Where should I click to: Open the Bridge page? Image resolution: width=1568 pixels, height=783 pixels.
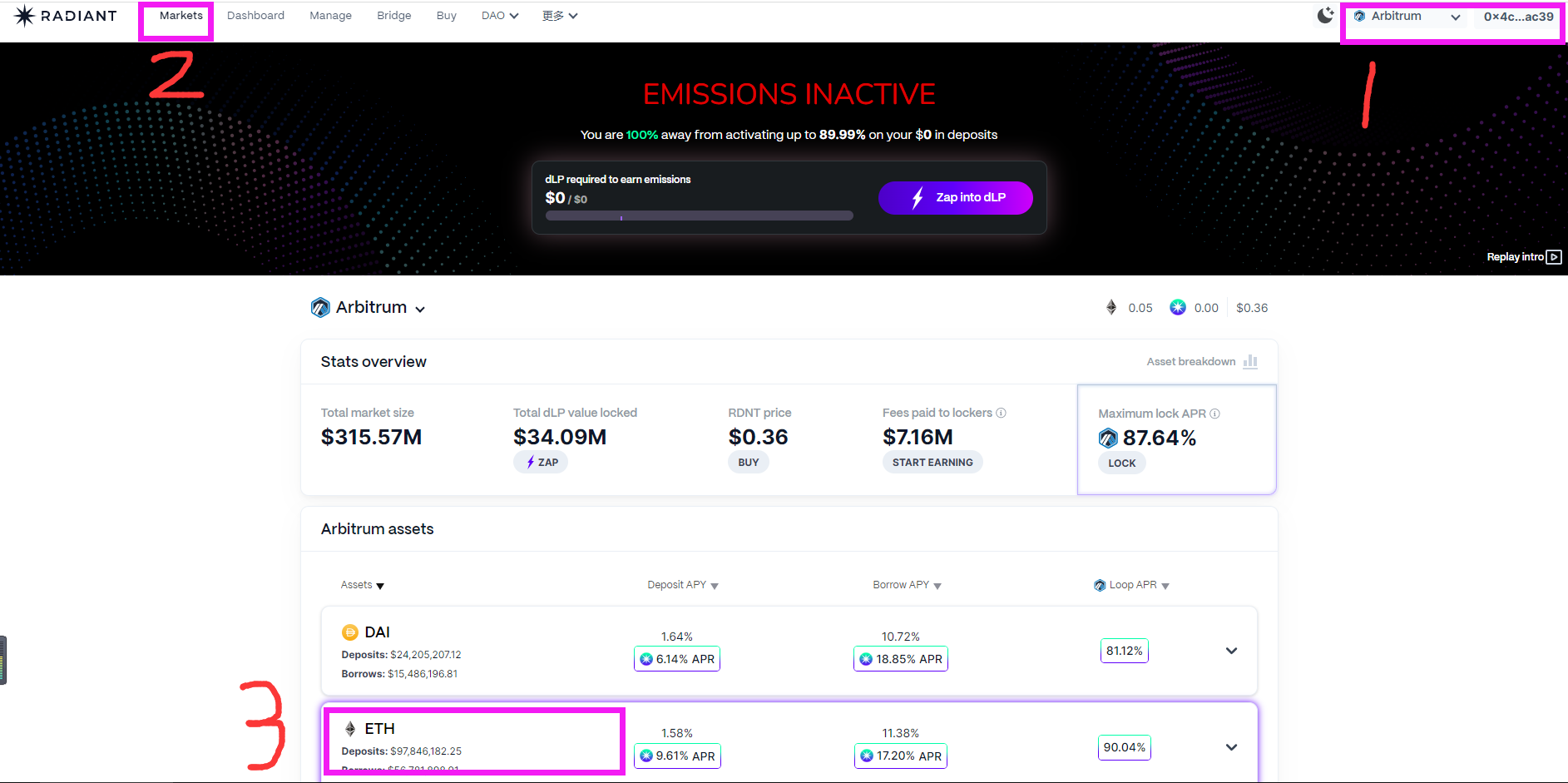[x=393, y=16]
